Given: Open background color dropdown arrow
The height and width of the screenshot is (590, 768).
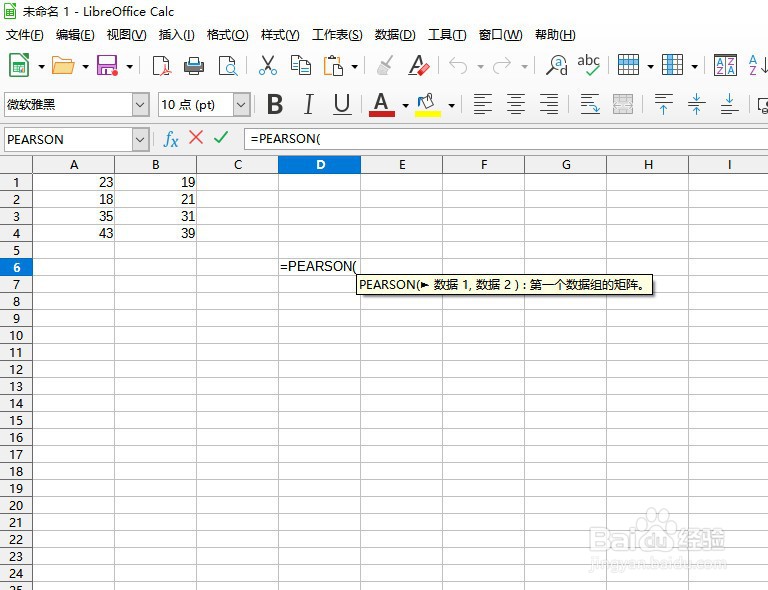Looking at the screenshot, I should pyautogui.click(x=452, y=105).
